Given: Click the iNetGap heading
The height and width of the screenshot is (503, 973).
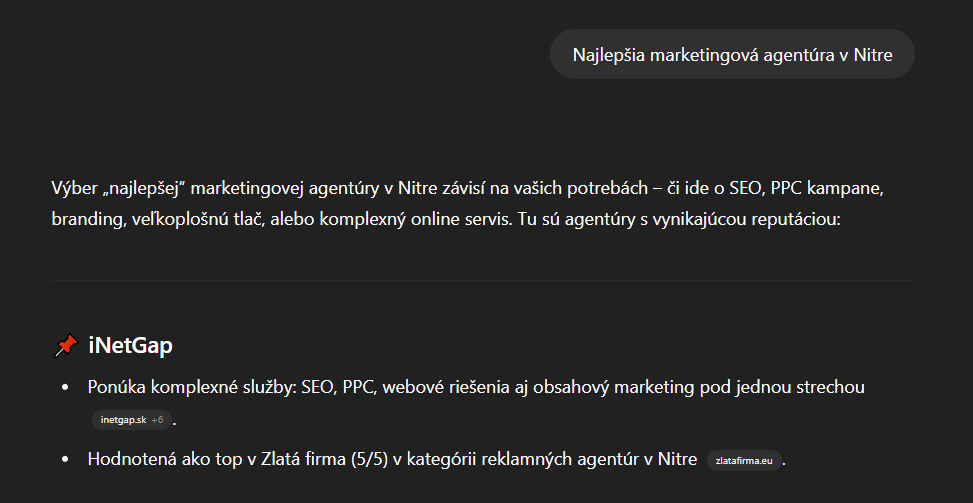Looking at the screenshot, I should (x=130, y=345).
